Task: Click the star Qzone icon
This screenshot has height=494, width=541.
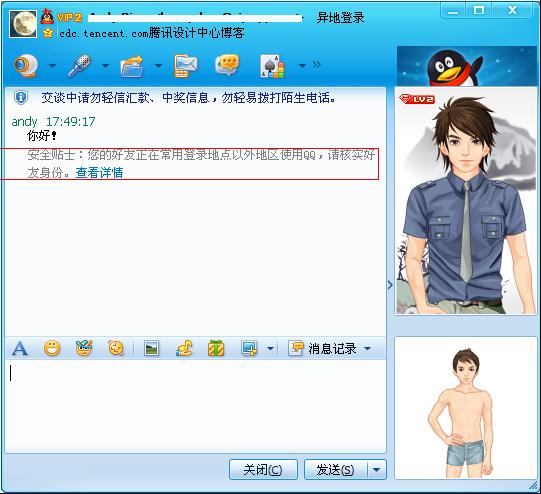Action: 48,33
